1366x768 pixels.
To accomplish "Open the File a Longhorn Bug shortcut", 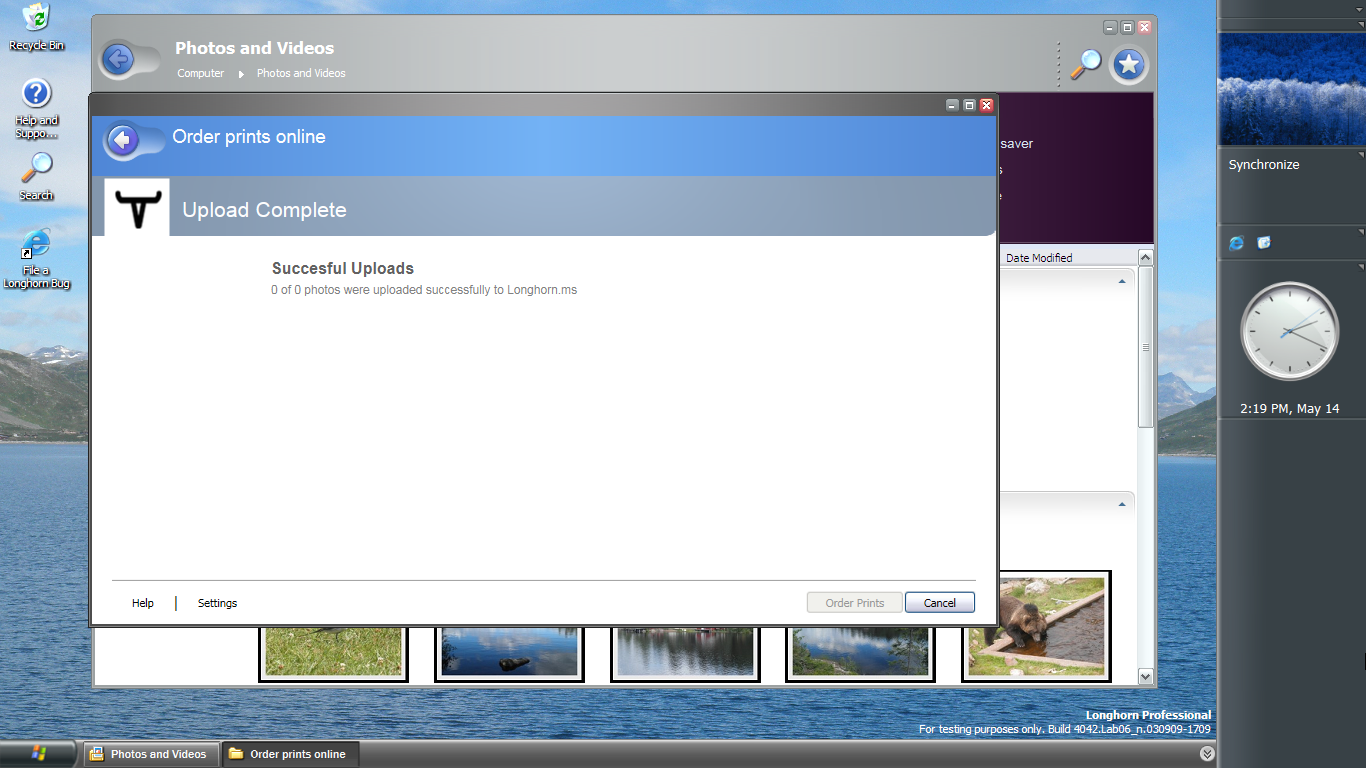I will [36, 258].
